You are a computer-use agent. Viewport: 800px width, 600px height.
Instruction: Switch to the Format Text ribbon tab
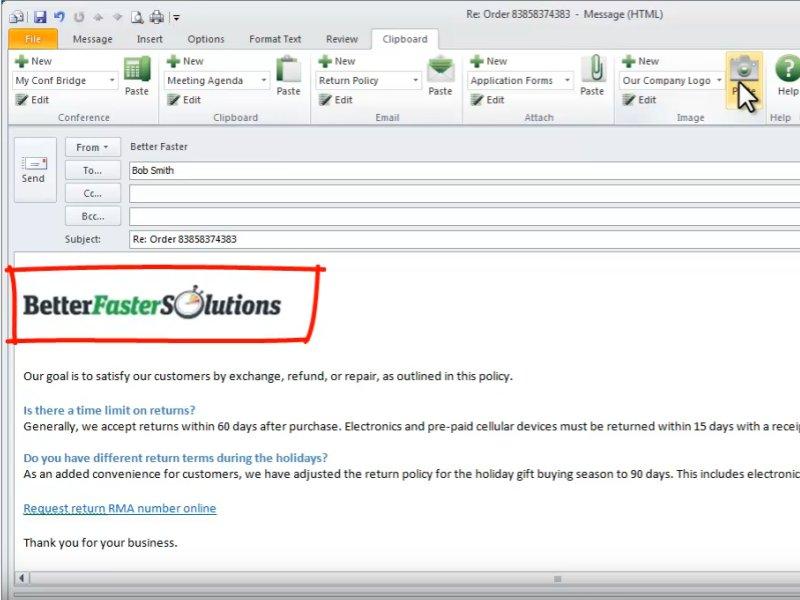[275, 39]
